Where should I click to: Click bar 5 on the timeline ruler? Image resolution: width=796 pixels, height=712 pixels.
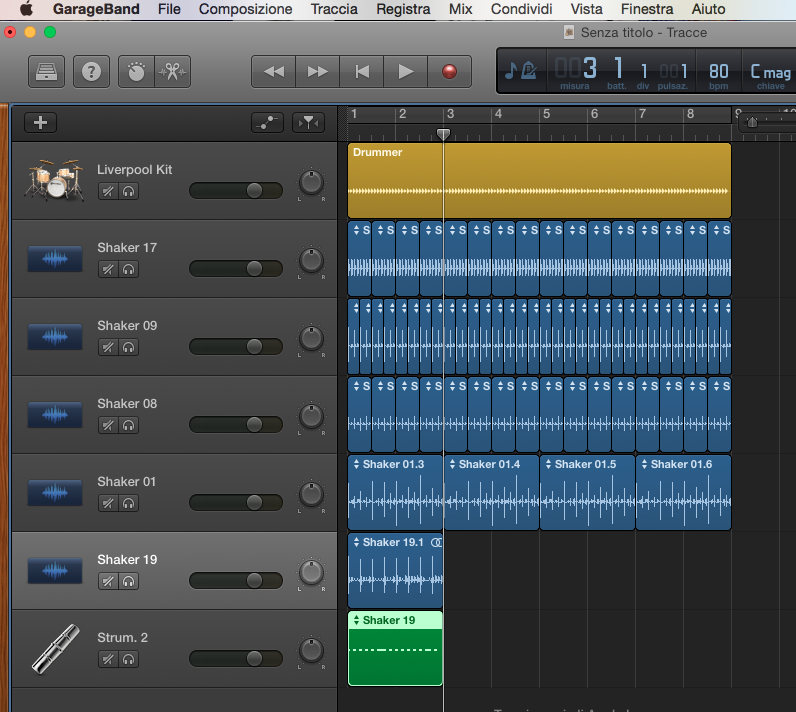[x=546, y=114]
